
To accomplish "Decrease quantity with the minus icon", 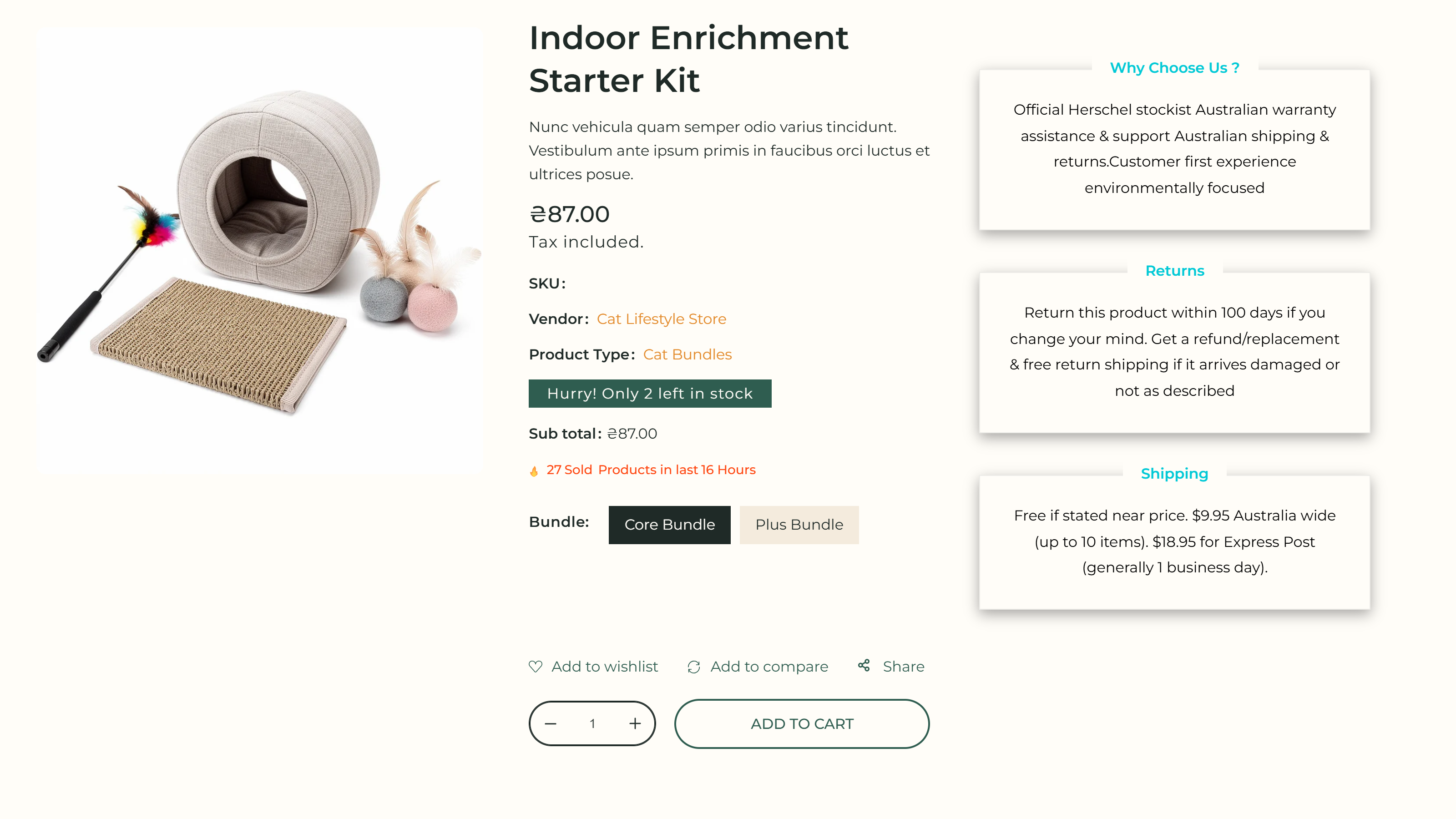I will pyautogui.click(x=551, y=723).
